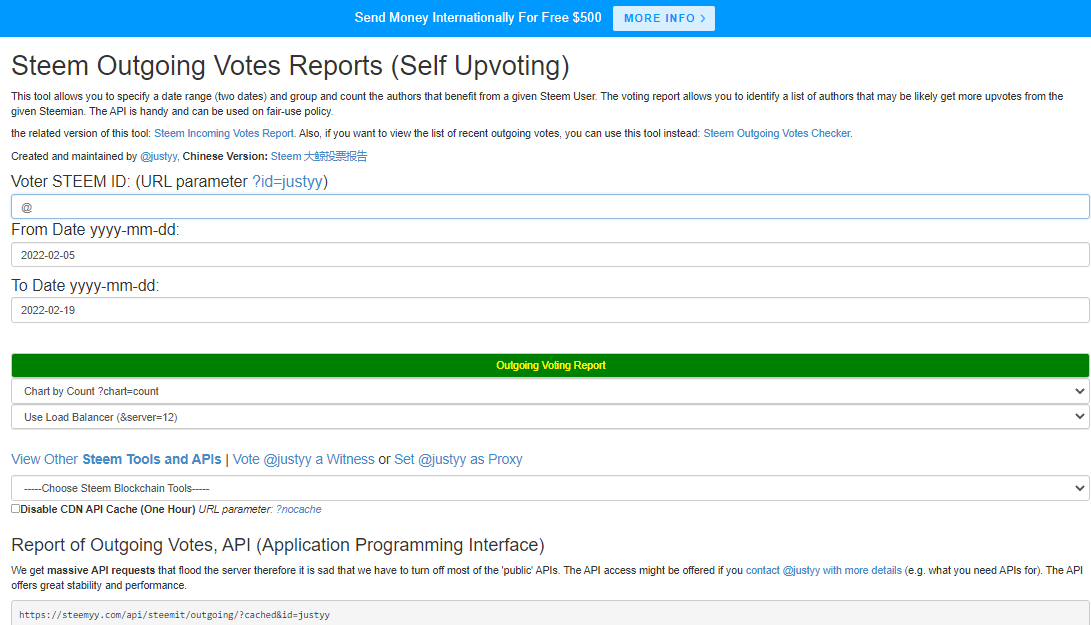Image resolution: width=1091 pixels, height=625 pixels.
Task: Click the steemyy.com outgoing API URL text
Action: point(175,615)
